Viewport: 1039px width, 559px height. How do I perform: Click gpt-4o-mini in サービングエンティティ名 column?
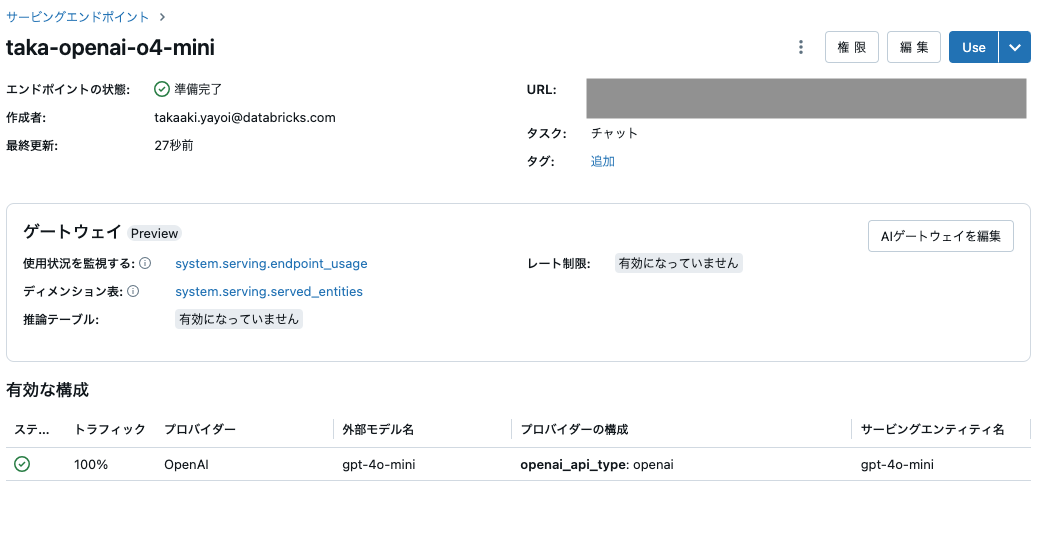[897, 464]
